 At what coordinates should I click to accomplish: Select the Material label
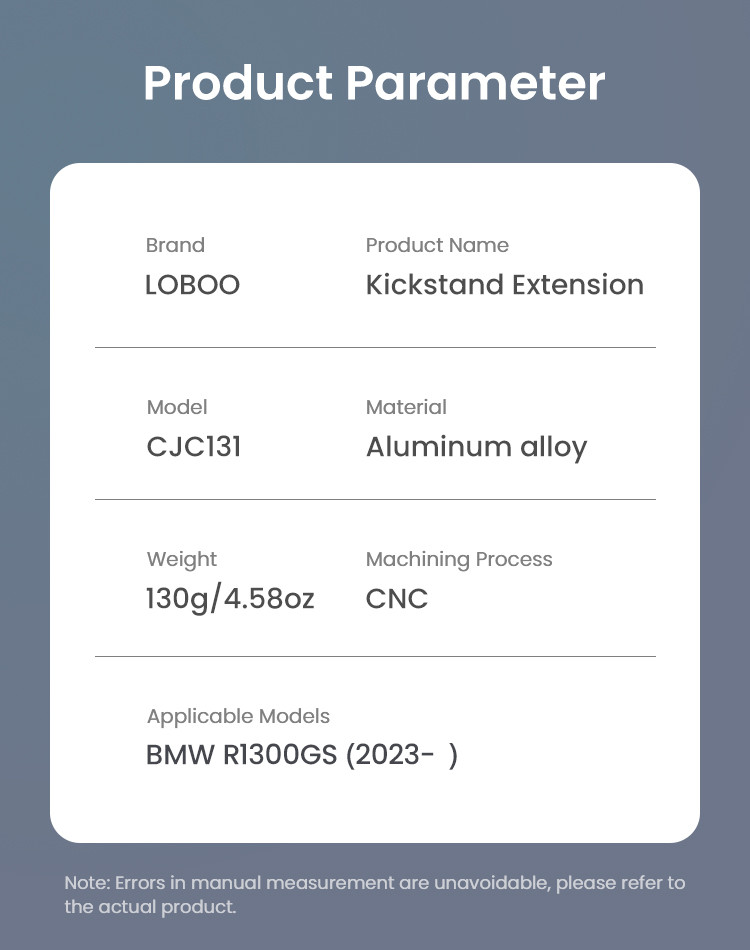click(406, 407)
